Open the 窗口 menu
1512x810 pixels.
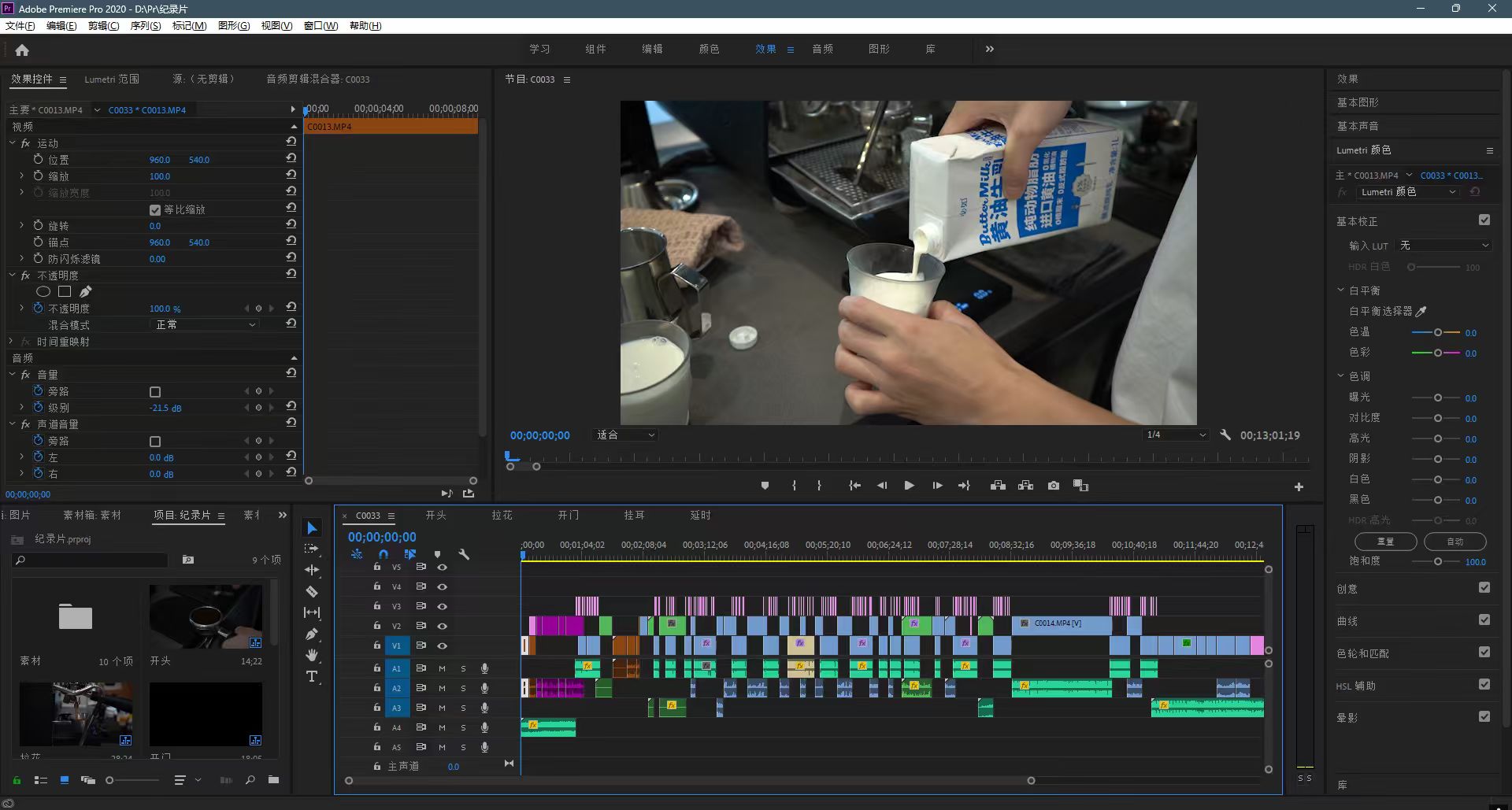tap(321, 26)
